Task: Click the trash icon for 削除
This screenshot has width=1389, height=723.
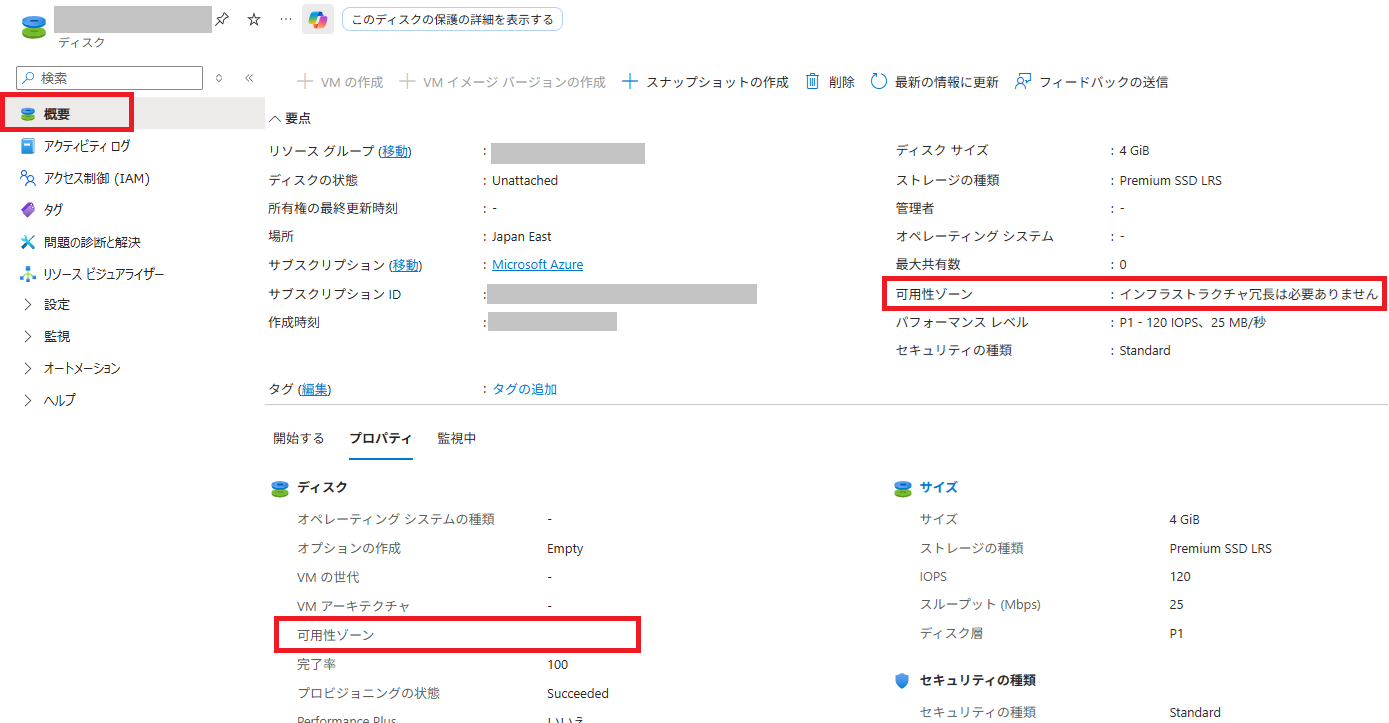Action: [813, 82]
